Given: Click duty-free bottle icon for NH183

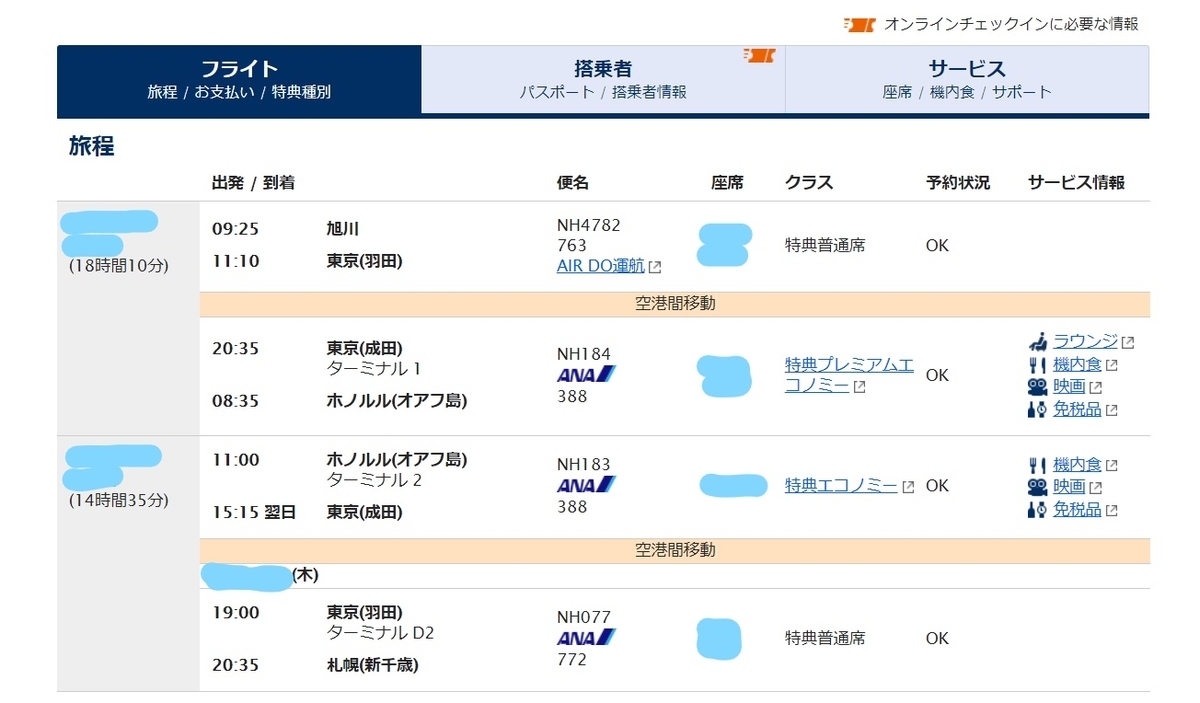Looking at the screenshot, I should pos(1037,509).
